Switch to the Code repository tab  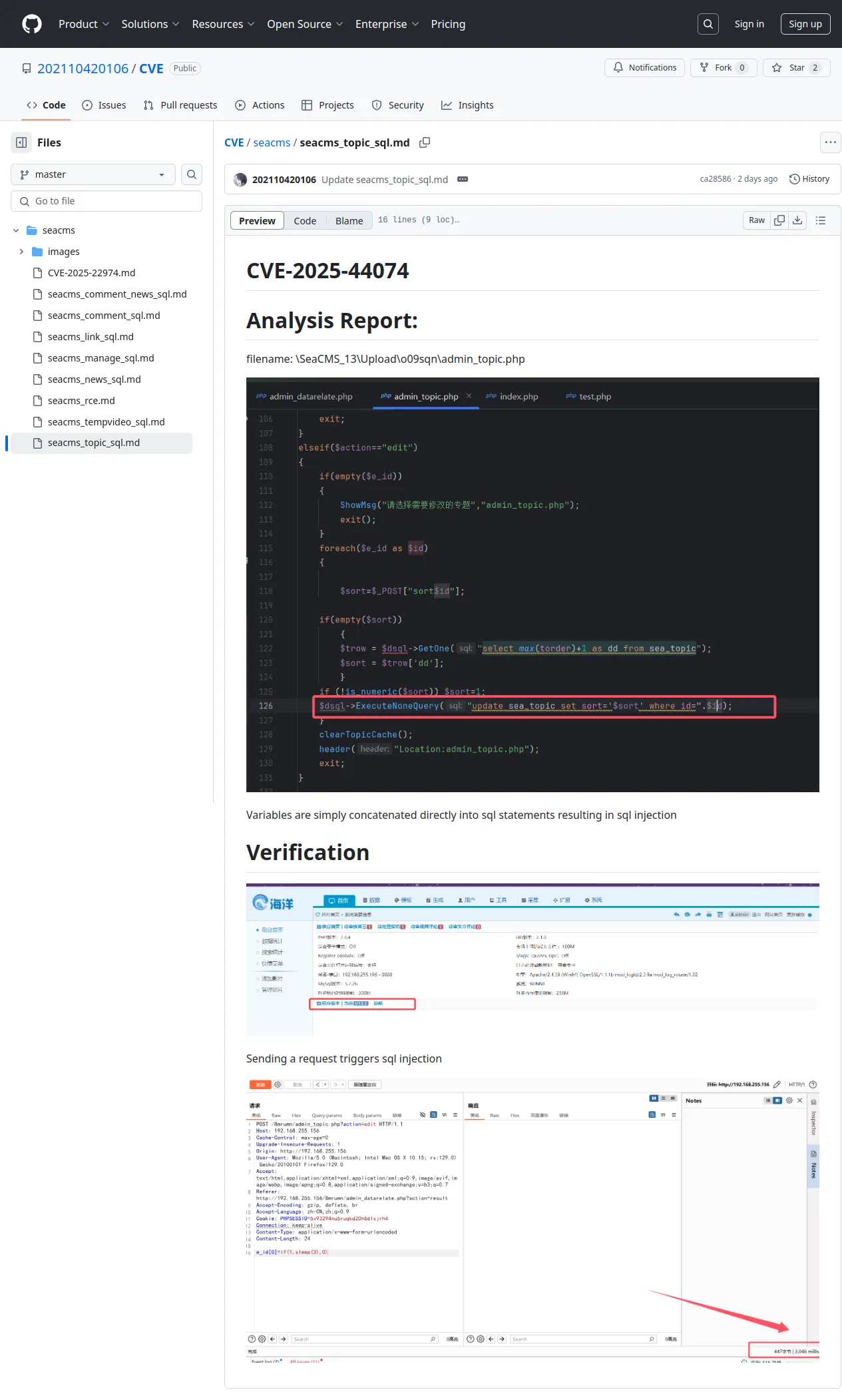coord(46,105)
